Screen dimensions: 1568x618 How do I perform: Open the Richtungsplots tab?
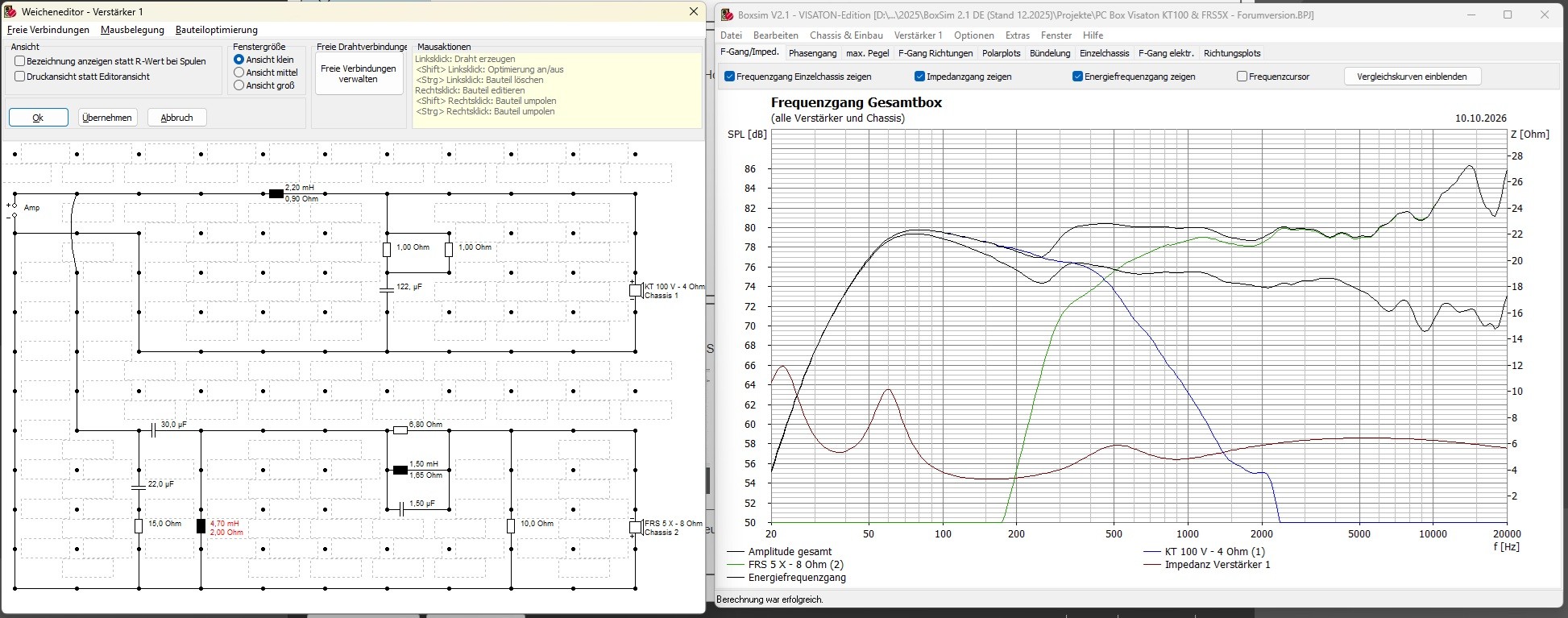pyautogui.click(x=1232, y=53)
